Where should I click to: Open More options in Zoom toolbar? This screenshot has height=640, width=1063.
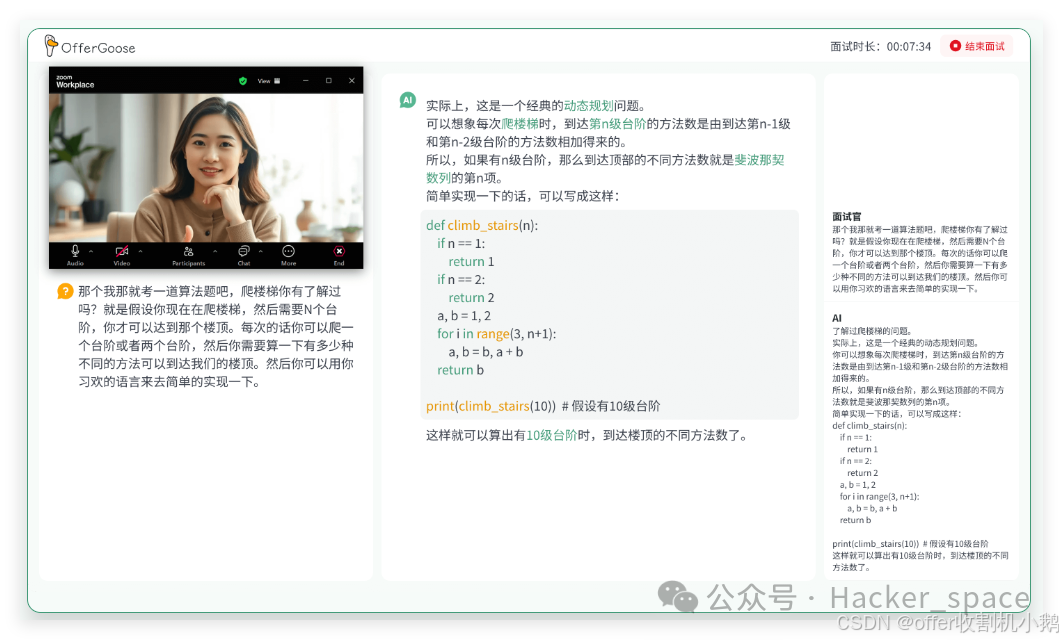288,255
